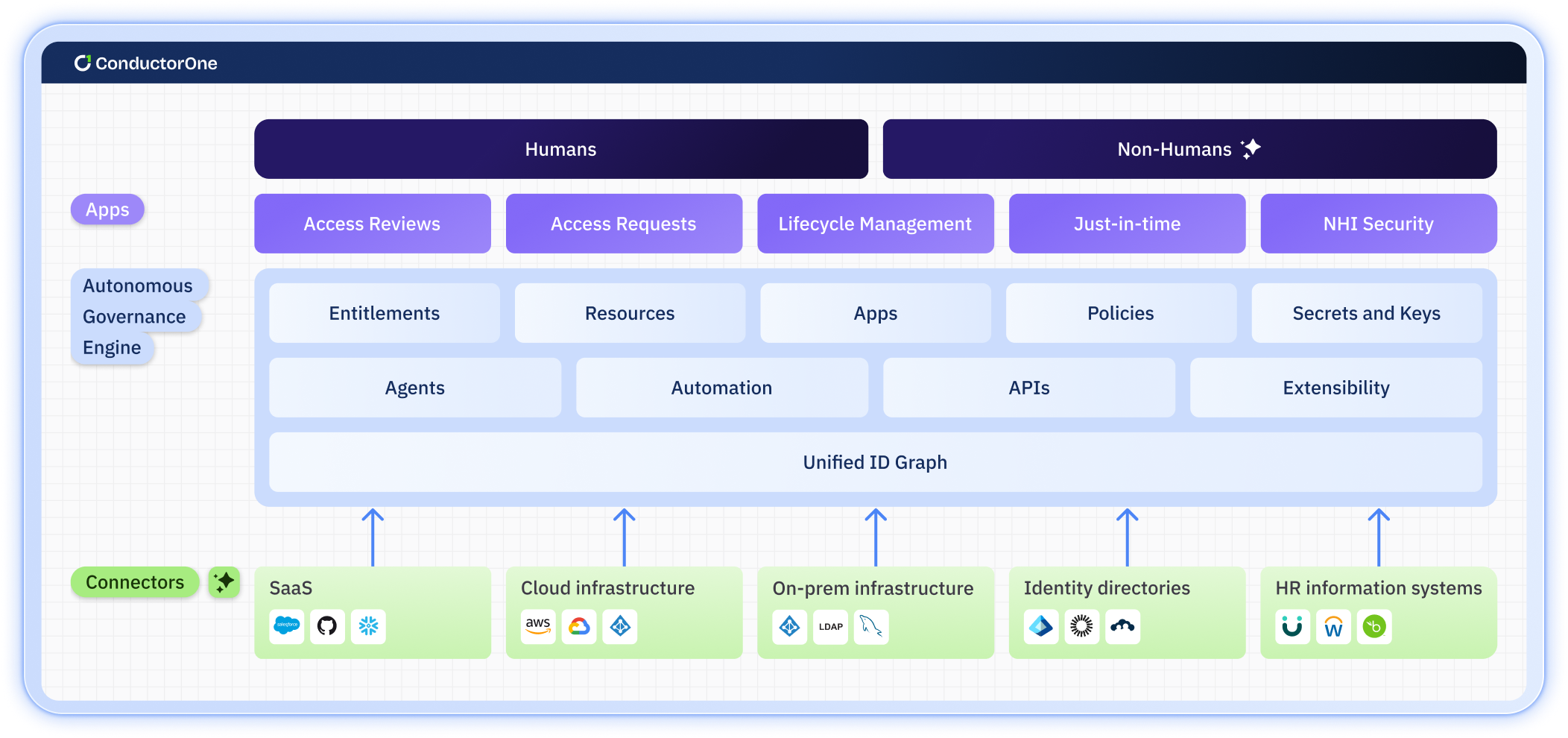Viewport: 1568px width, 738px height.
Task: Open the Okta connector under Identity directories
Action: 1082,627
